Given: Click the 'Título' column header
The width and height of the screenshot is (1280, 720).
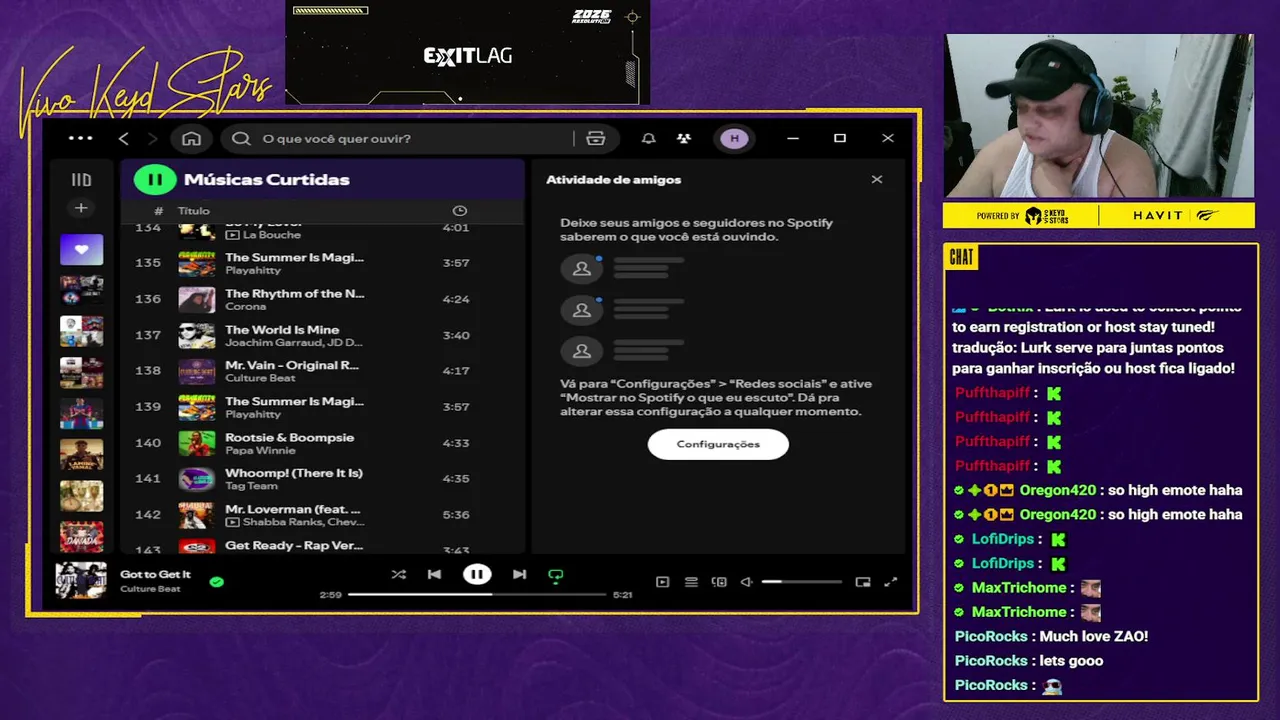Looking at the screenshot, I should click(x=194, y=211).
